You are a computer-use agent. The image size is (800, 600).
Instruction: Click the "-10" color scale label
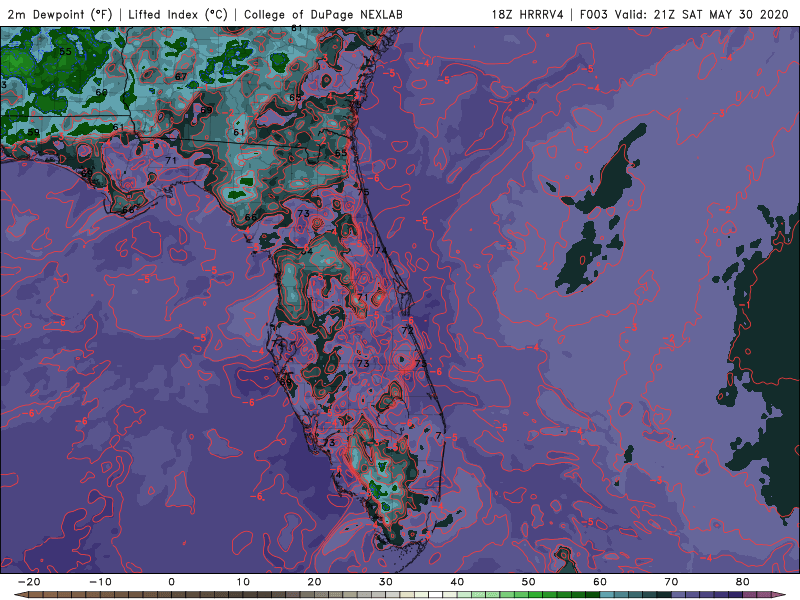[100, 582]
